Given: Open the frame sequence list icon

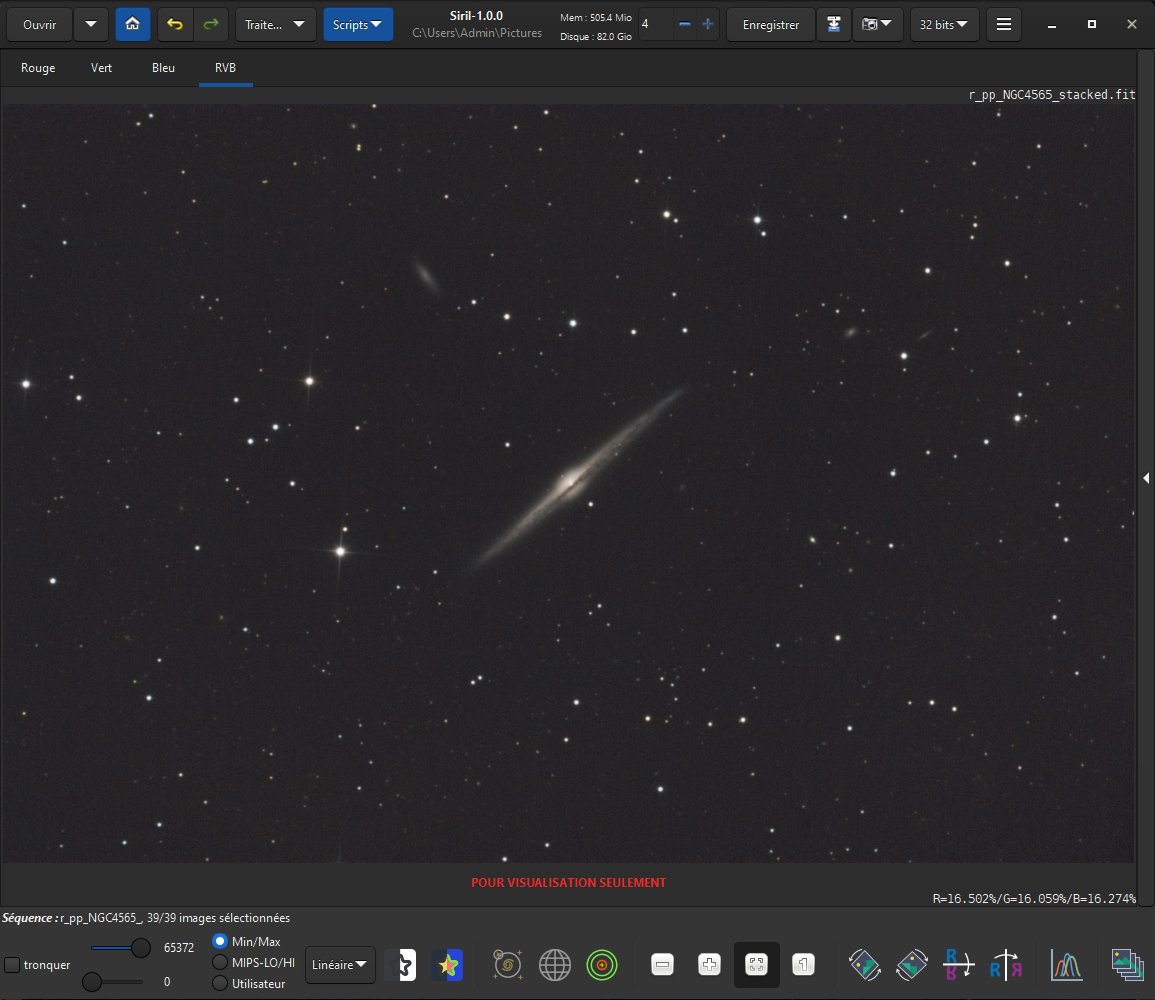Looking at the screenshot, I should [x=1127, y=965].
